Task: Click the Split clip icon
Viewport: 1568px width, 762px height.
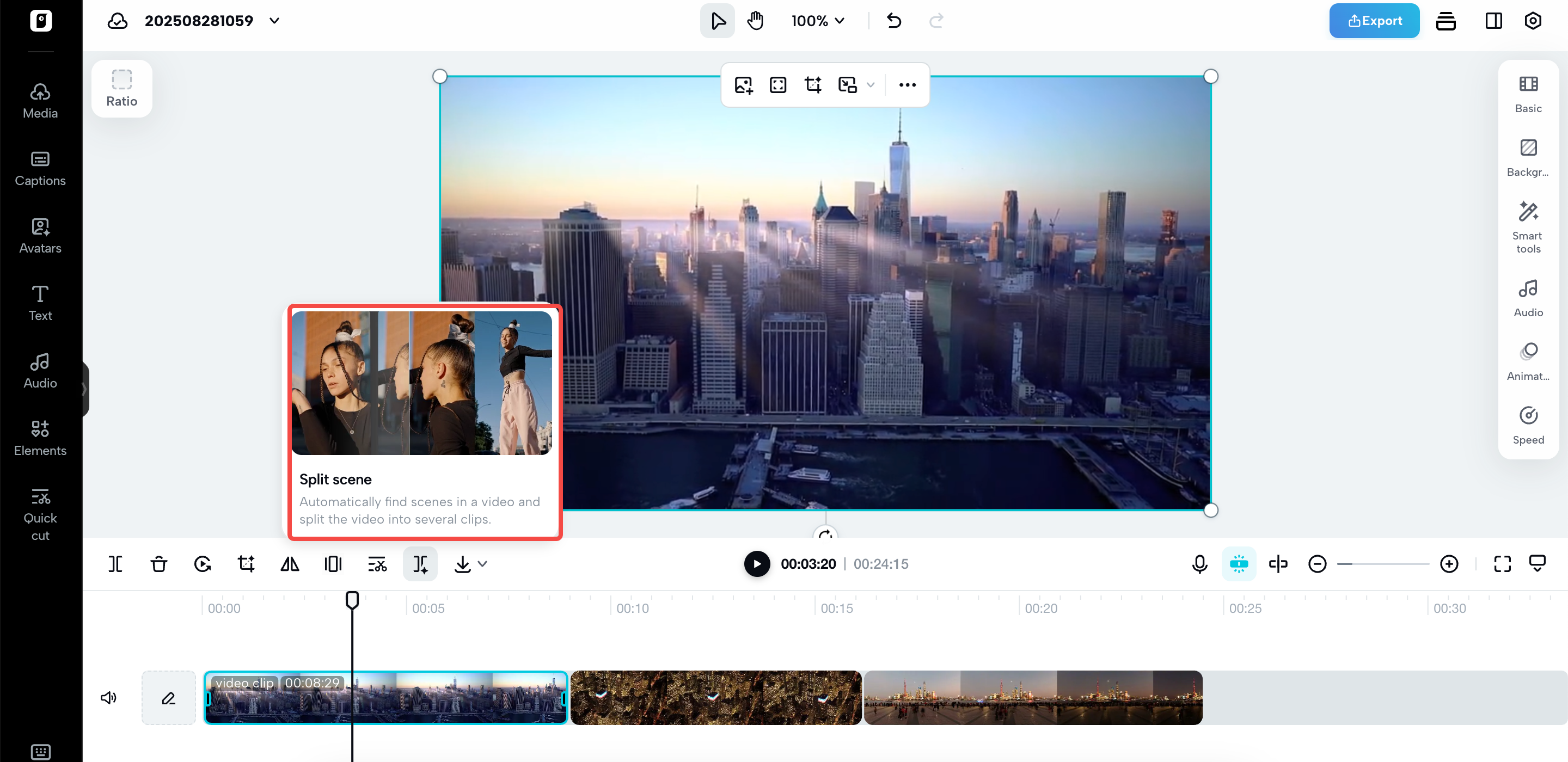Action: pyautogui.click(x=115, y=563)
